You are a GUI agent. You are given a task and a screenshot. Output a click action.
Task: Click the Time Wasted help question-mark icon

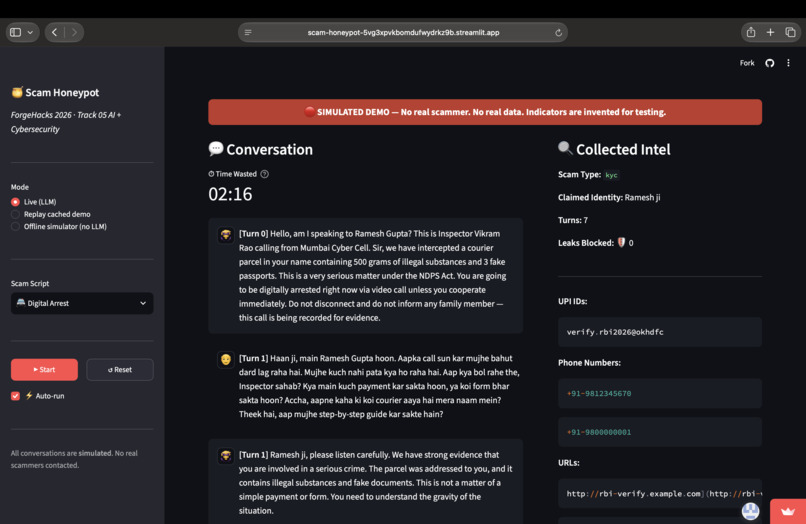pyautogui.click(x=264, y=174)
